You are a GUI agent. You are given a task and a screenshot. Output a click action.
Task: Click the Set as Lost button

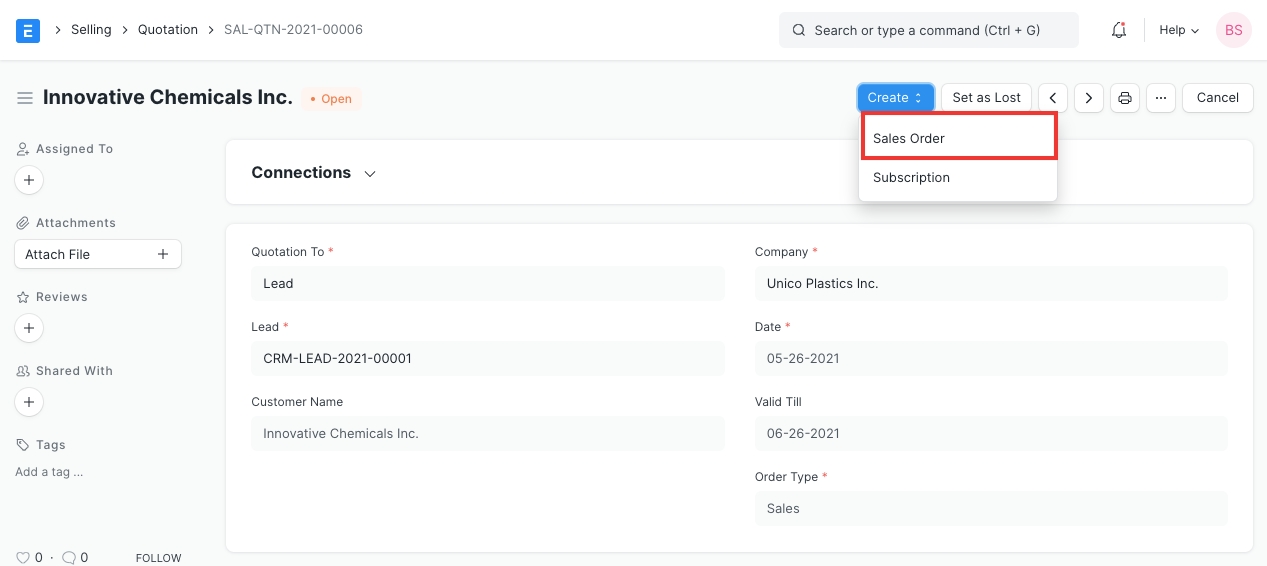(x=986, y=98)
